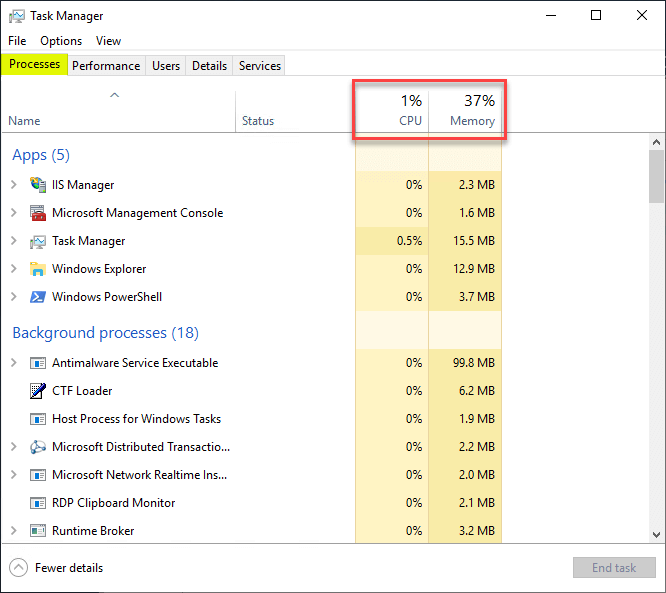Viewport: 666px width, 593px height.
Task: Close the Task Manager window
Action: [x=642, y=16]
